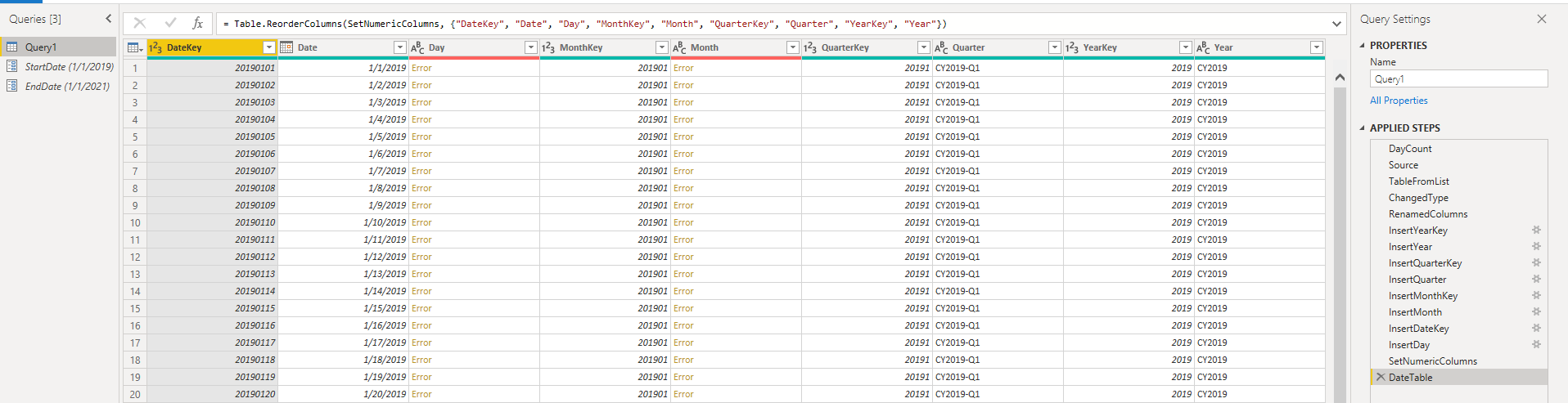Open the YearKey column filter dropdown
Image resolution: width=1568 pixels, height=403 pixels.
[x=1185, y=47]
